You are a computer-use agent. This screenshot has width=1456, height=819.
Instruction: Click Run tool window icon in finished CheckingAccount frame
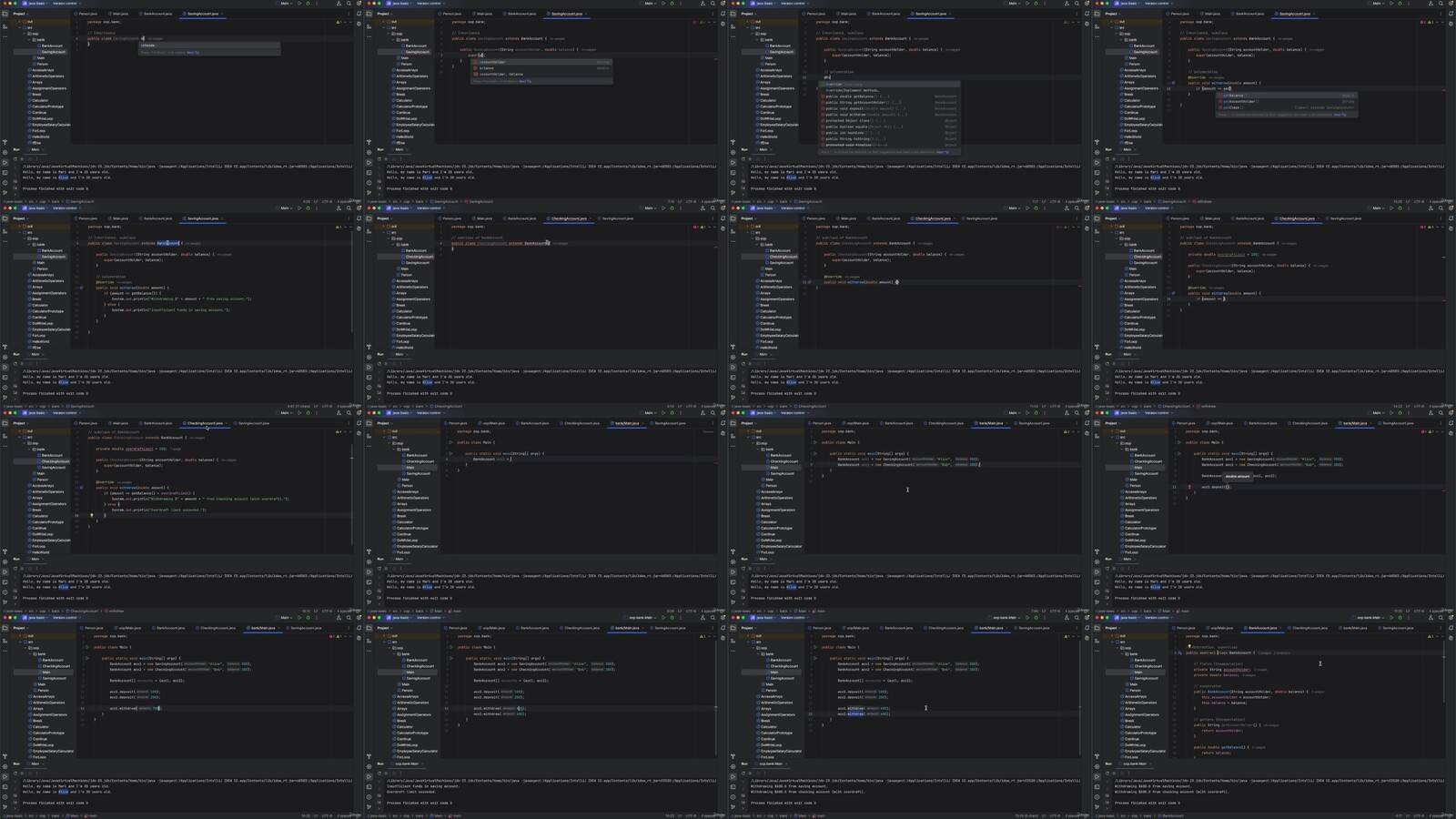(5, 572)
